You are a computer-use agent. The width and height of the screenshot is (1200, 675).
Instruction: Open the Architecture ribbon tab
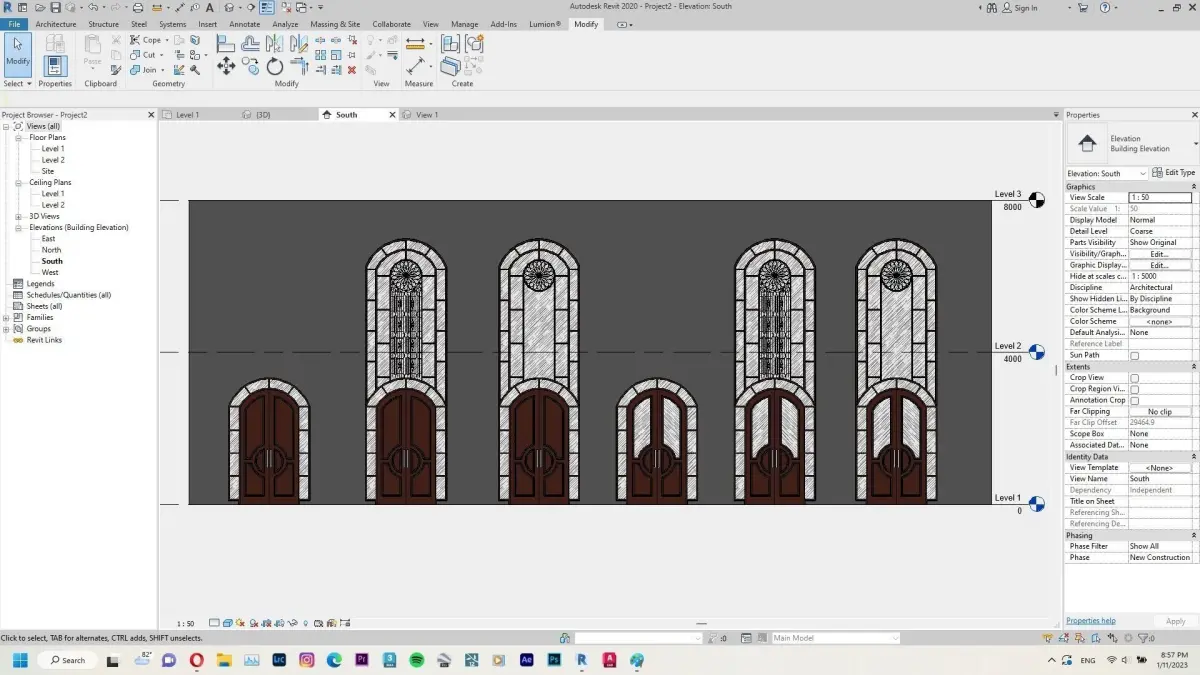tap(55, 24)
